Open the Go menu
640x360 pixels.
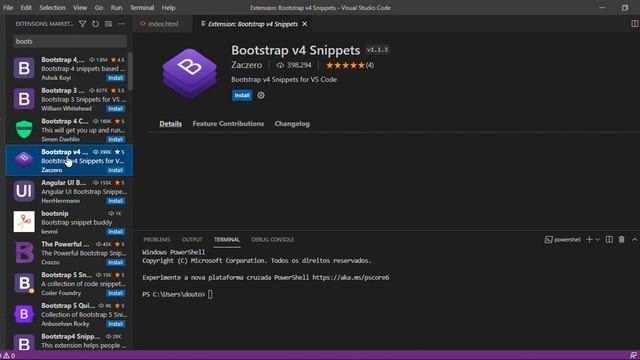coord(99,8)
